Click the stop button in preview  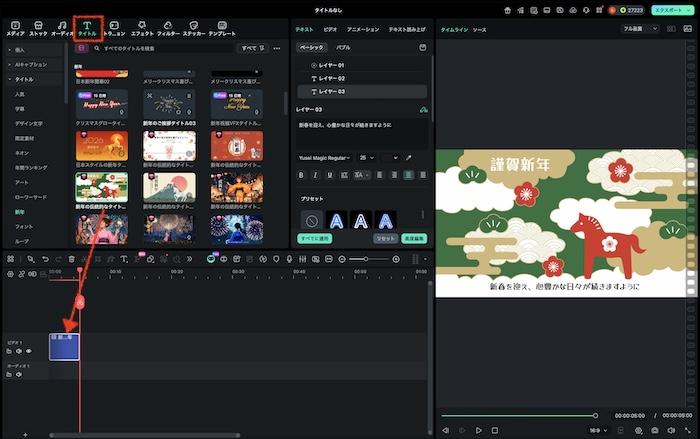point(495,430)
